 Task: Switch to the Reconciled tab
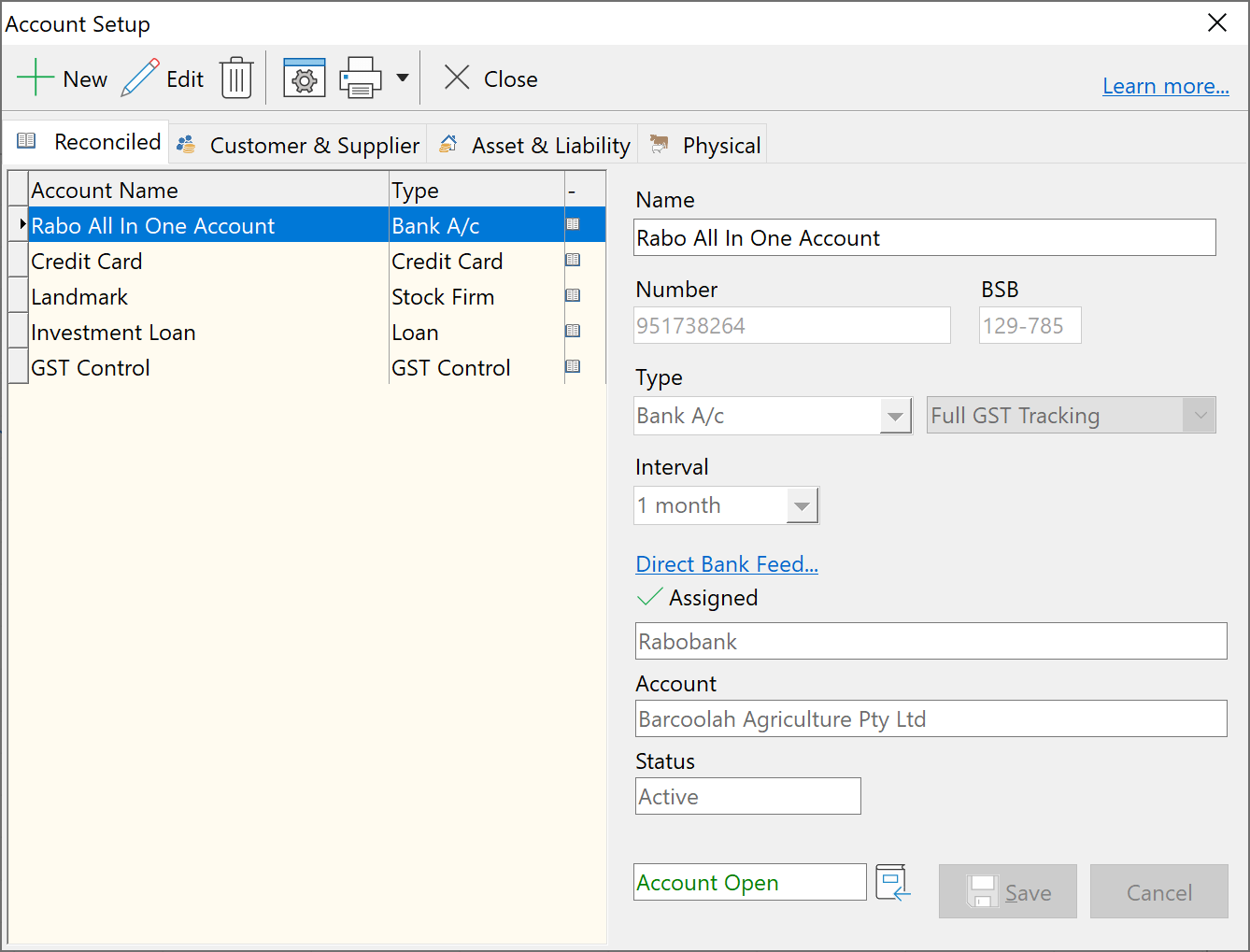(87, 142)
